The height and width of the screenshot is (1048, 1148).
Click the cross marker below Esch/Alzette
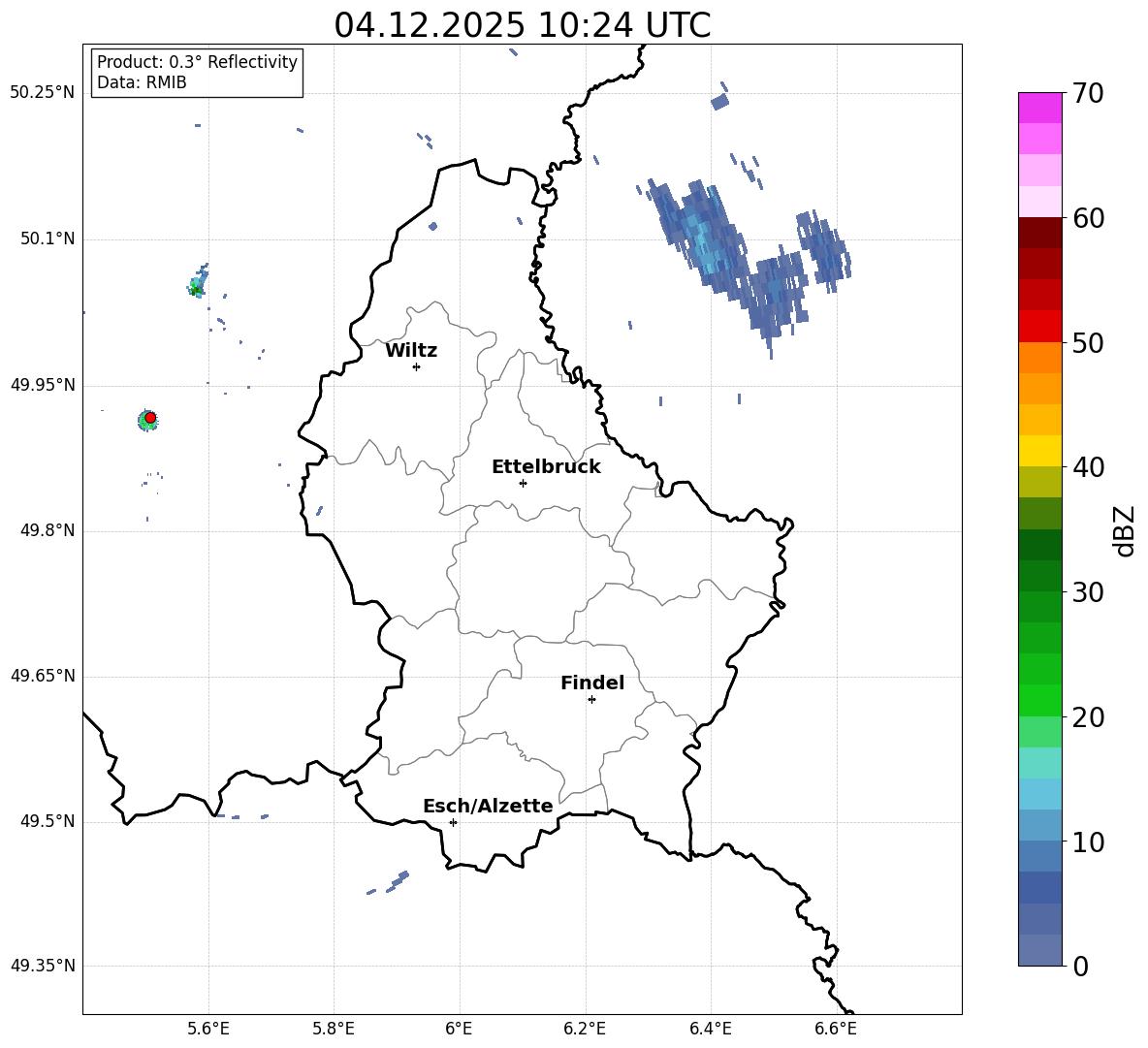453,822
